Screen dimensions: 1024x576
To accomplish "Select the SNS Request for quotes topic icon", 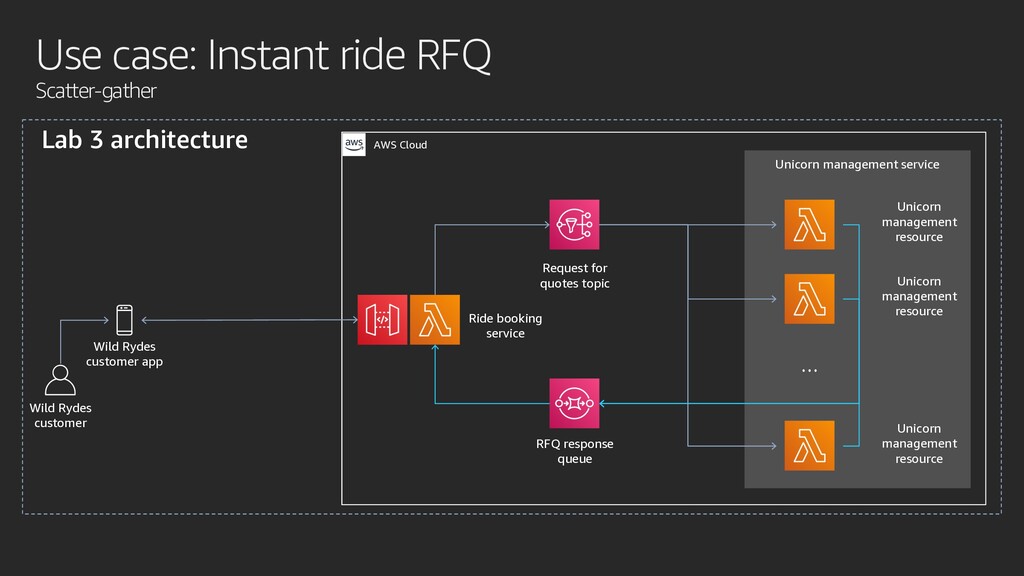I will click(575, 225).
